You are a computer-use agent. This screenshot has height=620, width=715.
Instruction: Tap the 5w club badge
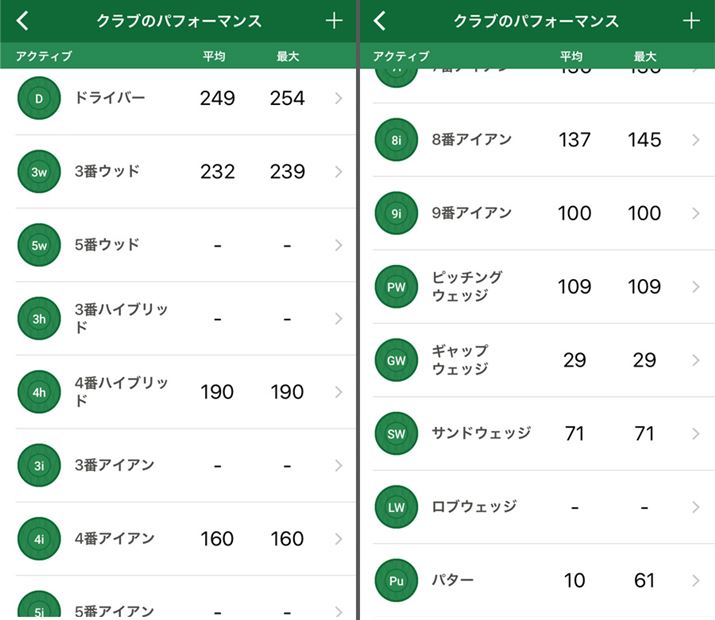39,245
